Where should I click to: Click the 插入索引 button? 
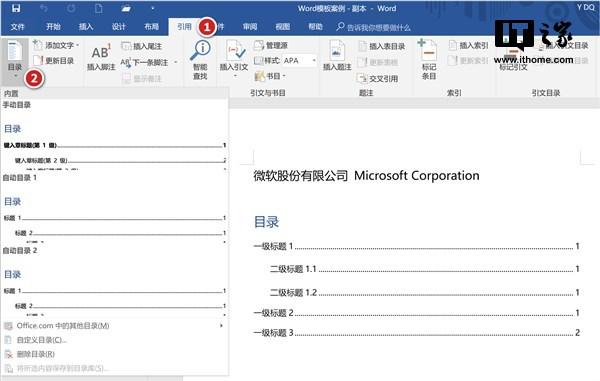click(469, 46)
